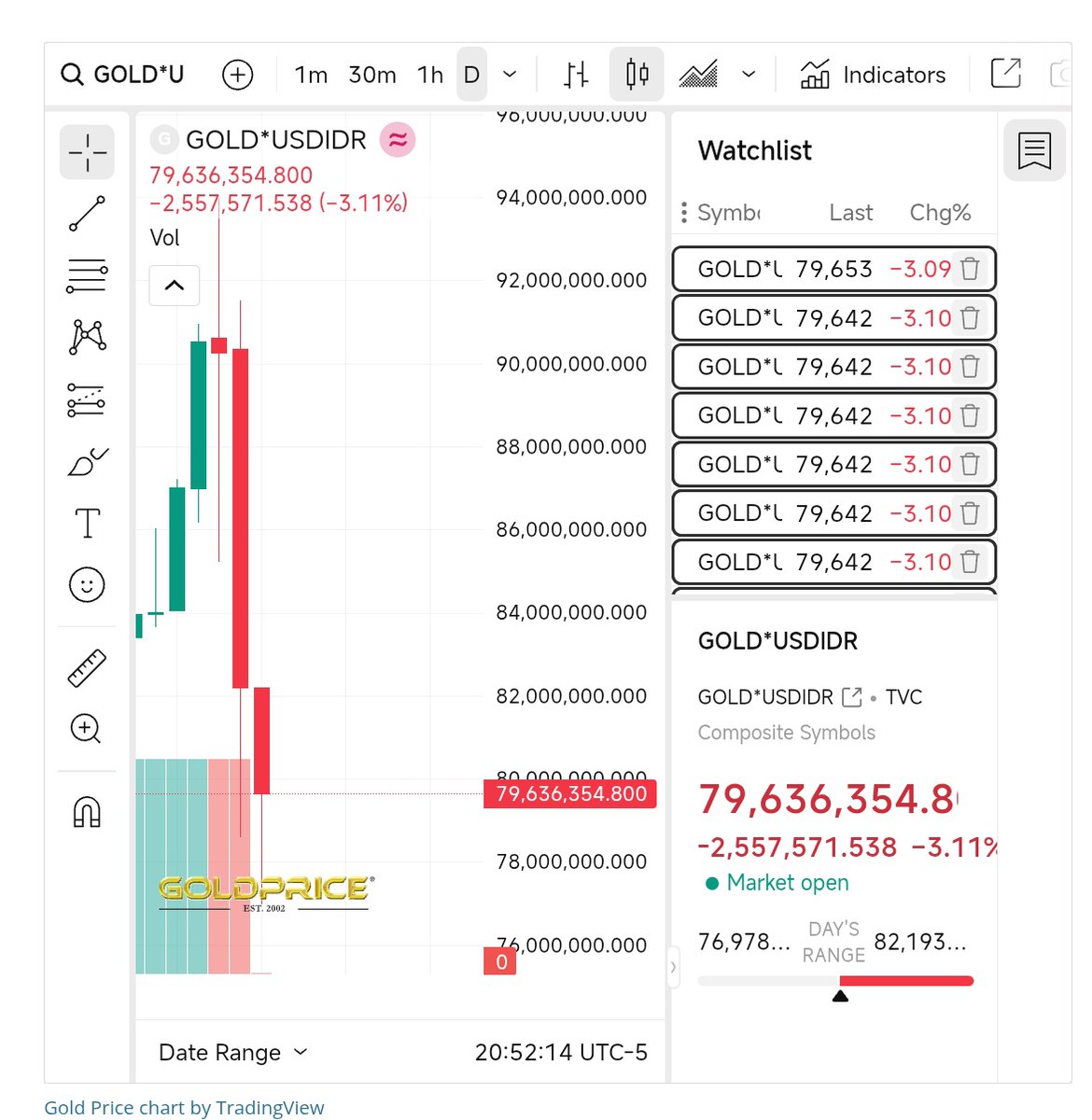Select the horizontal lines Fib tool
The height and width of the screenshot is (1120, 1092).
pos(87,276)
